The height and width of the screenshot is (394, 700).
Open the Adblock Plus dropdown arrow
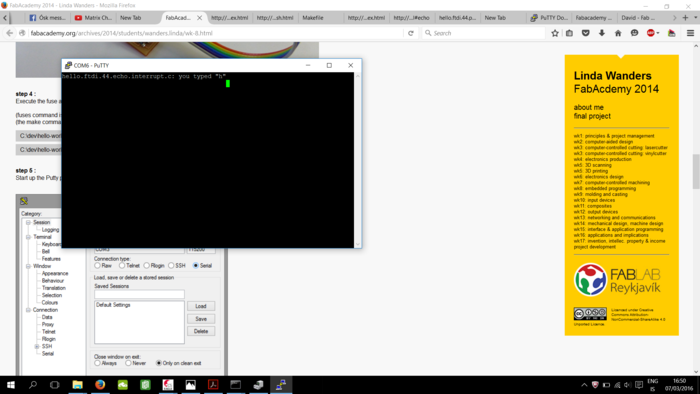(x=658, y=33)
